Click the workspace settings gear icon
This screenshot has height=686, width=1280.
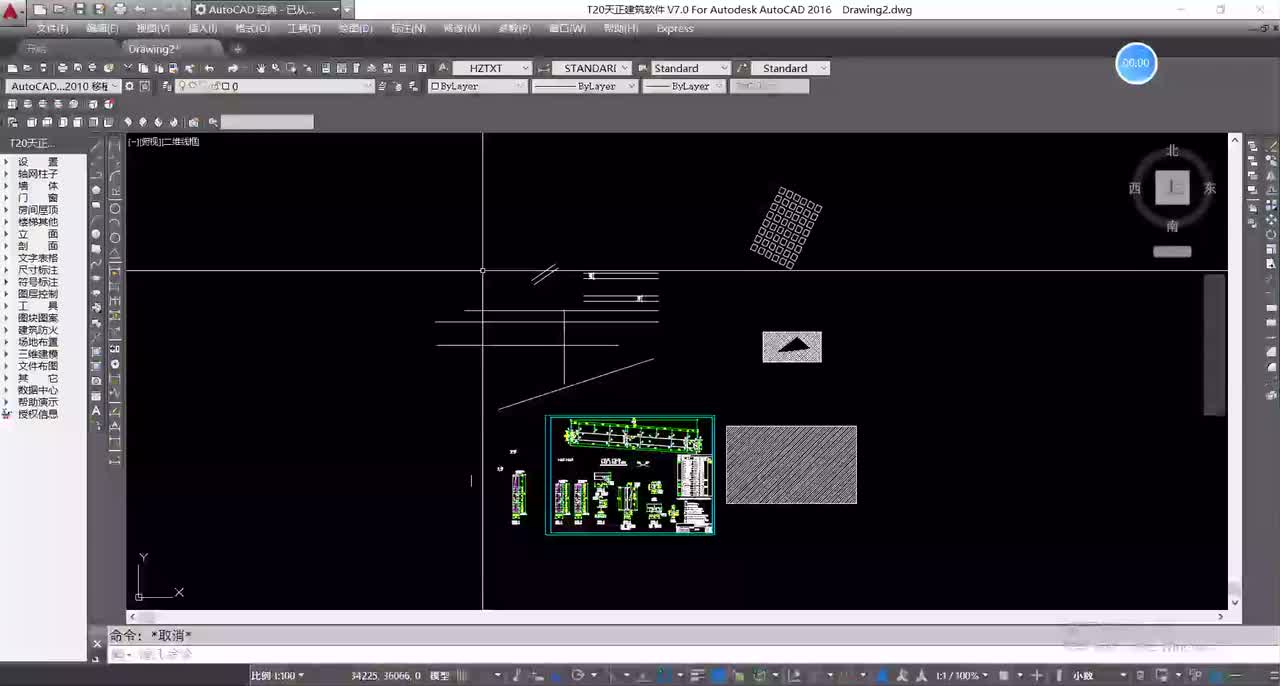tap(130, 86)
